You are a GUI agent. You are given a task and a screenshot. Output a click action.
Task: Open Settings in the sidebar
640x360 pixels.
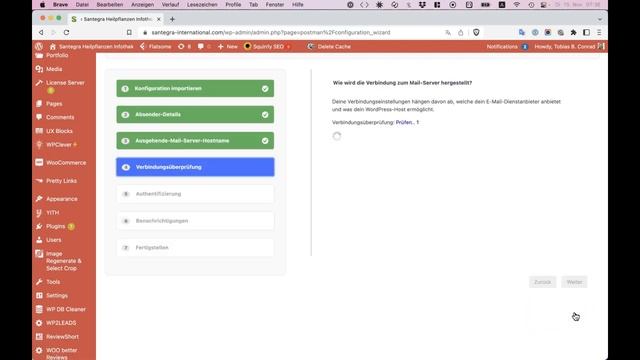[57, 296]
